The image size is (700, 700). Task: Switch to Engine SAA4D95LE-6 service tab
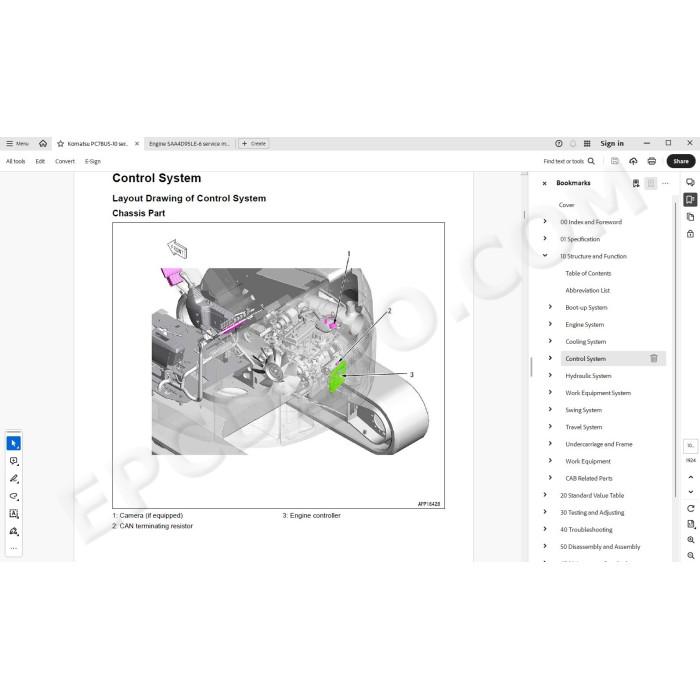coord(189,144)
